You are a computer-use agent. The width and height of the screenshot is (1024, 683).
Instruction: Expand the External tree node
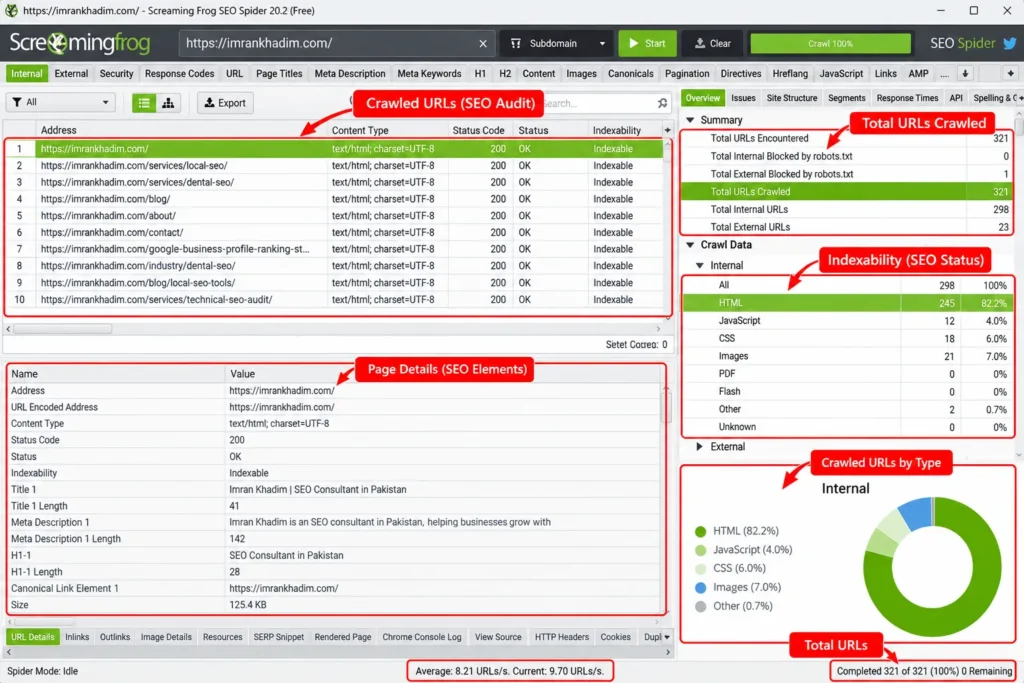point(699,447)
